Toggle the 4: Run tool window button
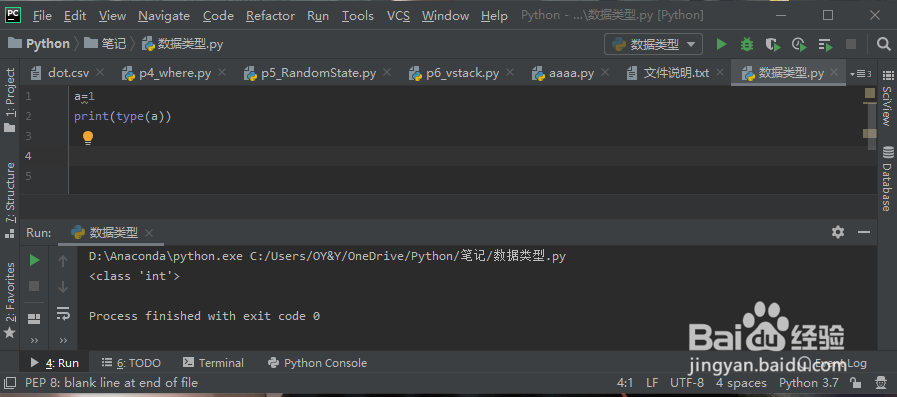This screenshot has width=897, height=397. click(x=54, y=363)
